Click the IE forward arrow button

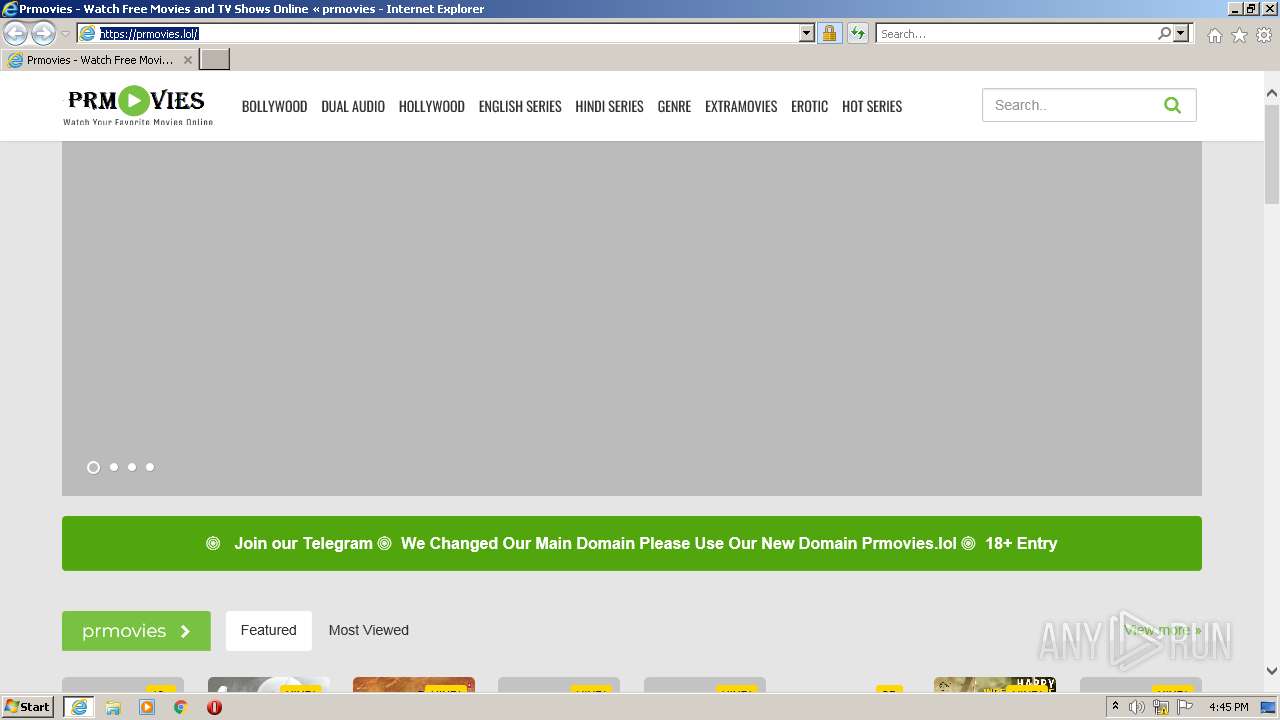click(43, 34)
